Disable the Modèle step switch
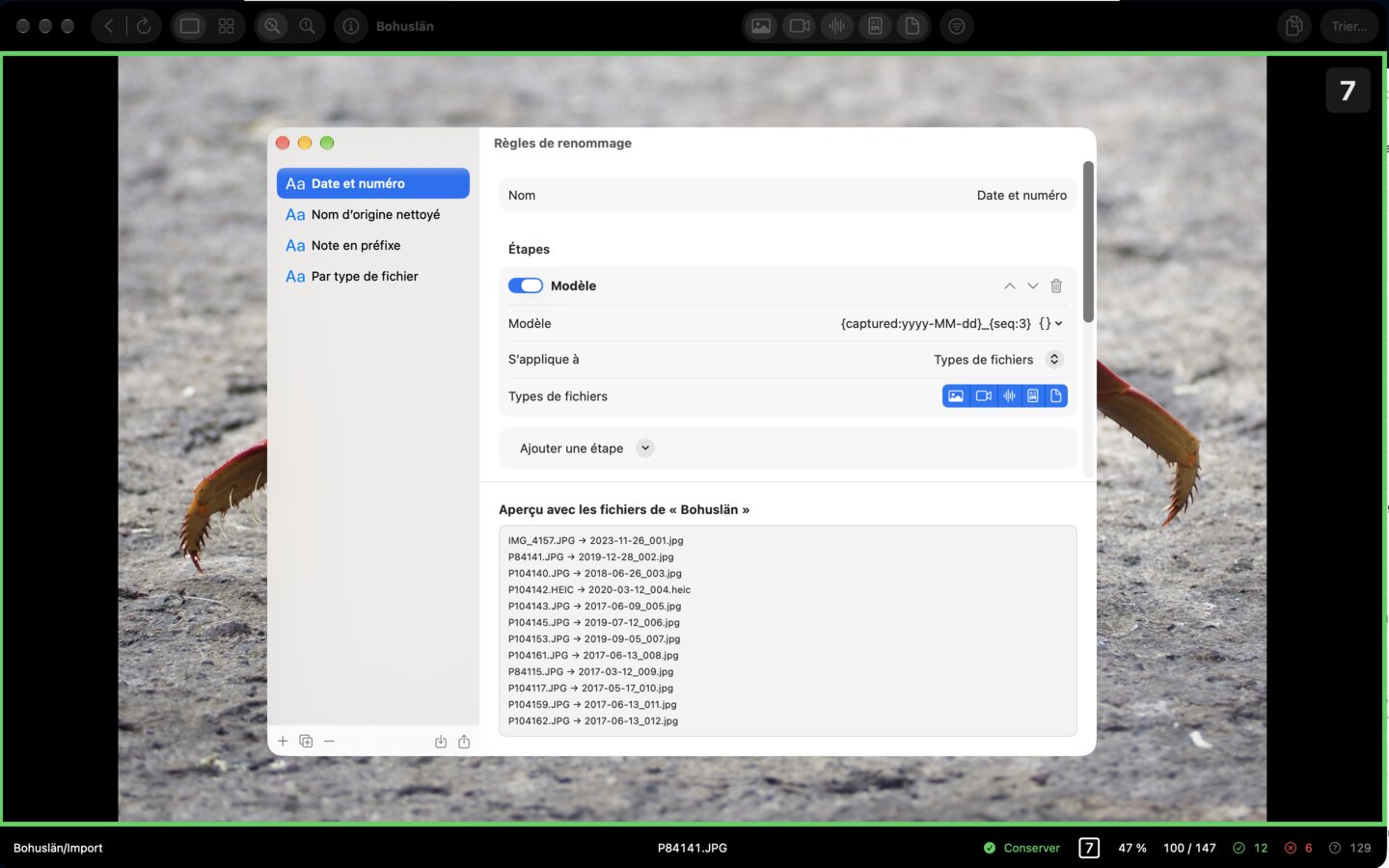The image size is (1389, 868). (526, 285)
